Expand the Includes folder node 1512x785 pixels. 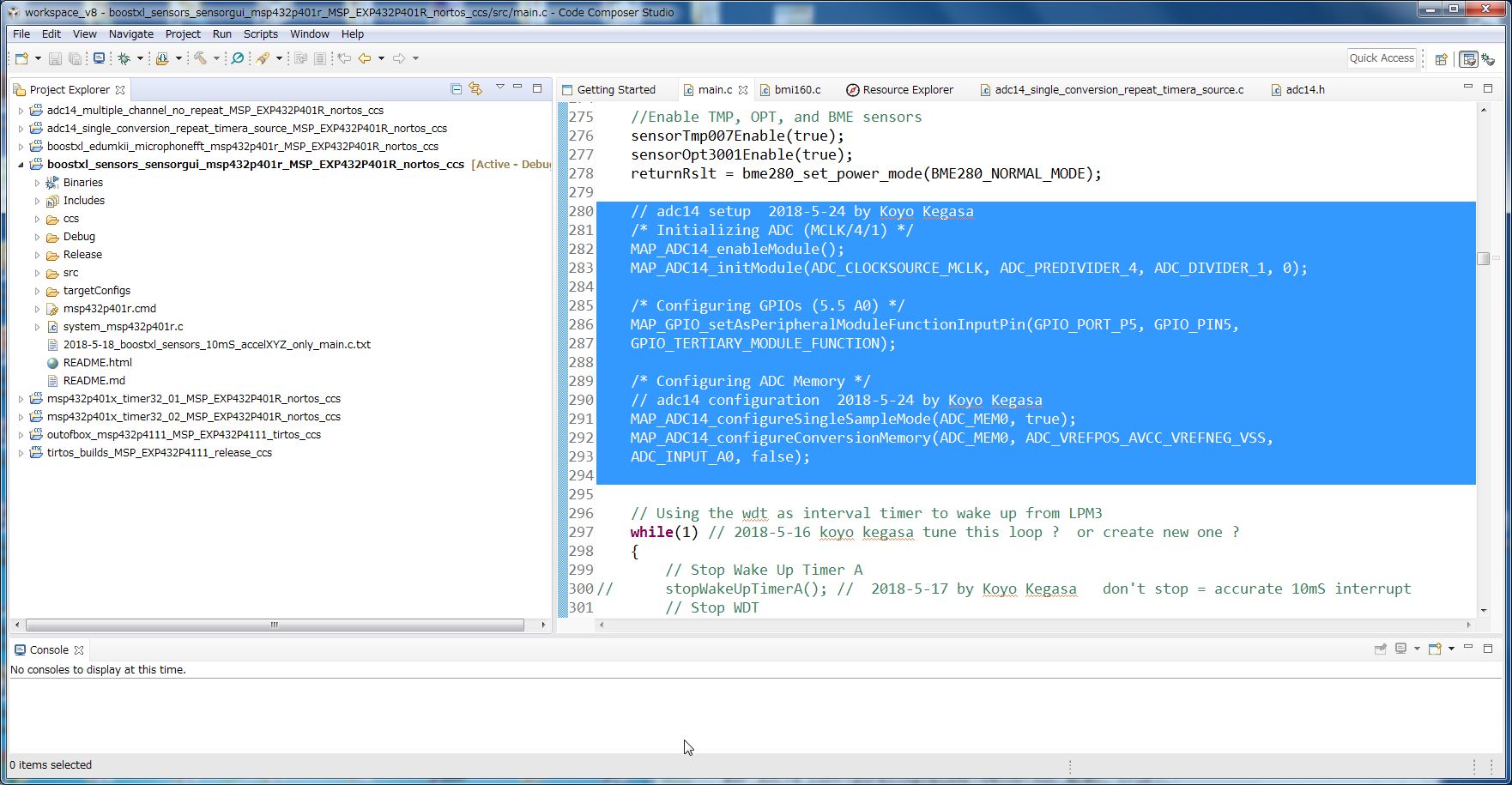tap(37, 201)
